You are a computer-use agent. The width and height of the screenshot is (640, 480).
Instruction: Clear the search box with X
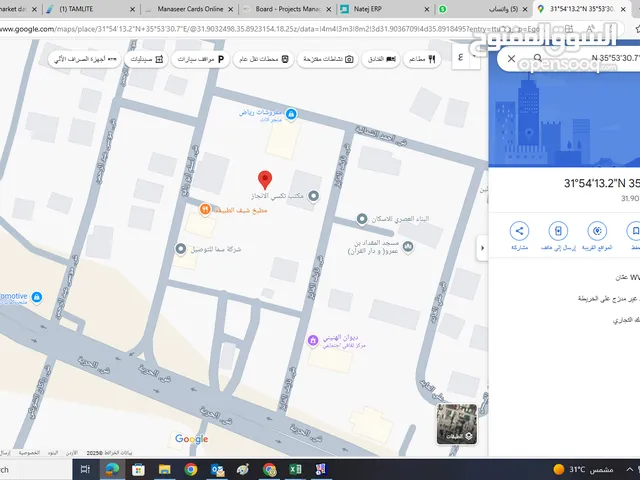[511, 58]
